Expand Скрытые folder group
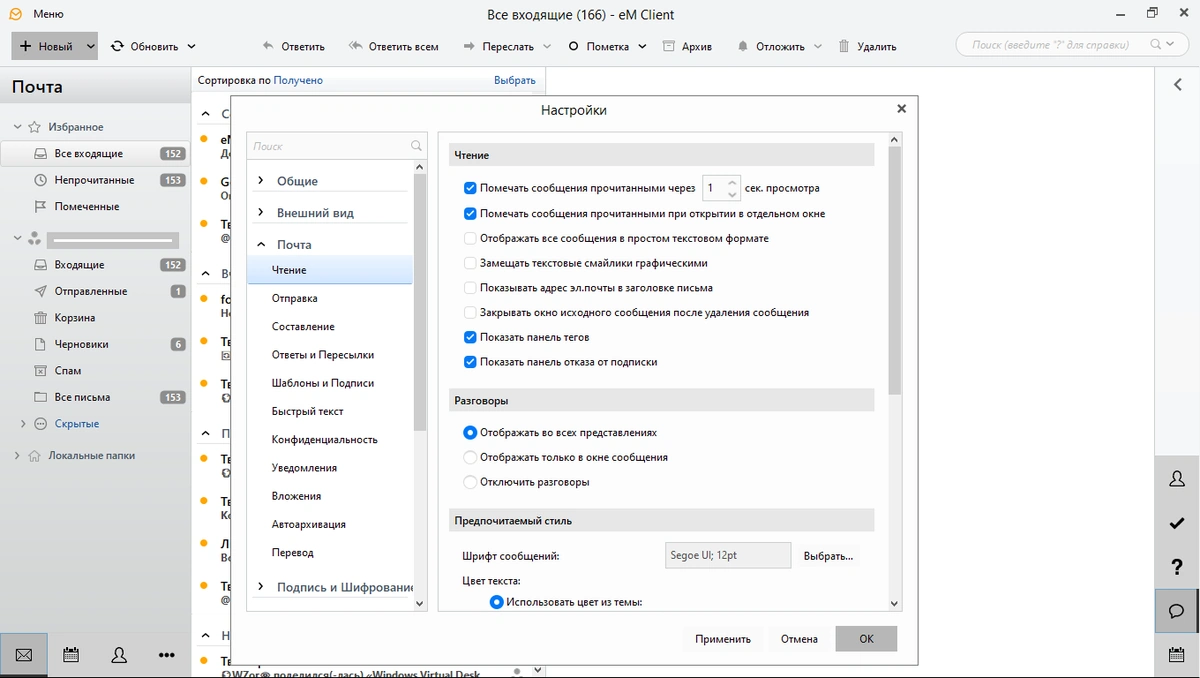This screenshot has width=1200, height=678. click(23, 424)
